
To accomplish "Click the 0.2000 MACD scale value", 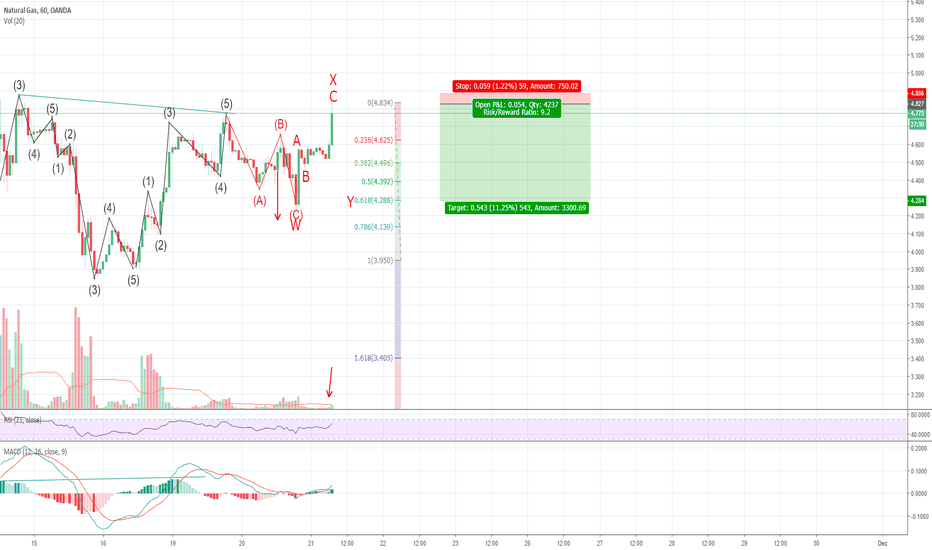I will pyautogui.click(x=918, y=449).
